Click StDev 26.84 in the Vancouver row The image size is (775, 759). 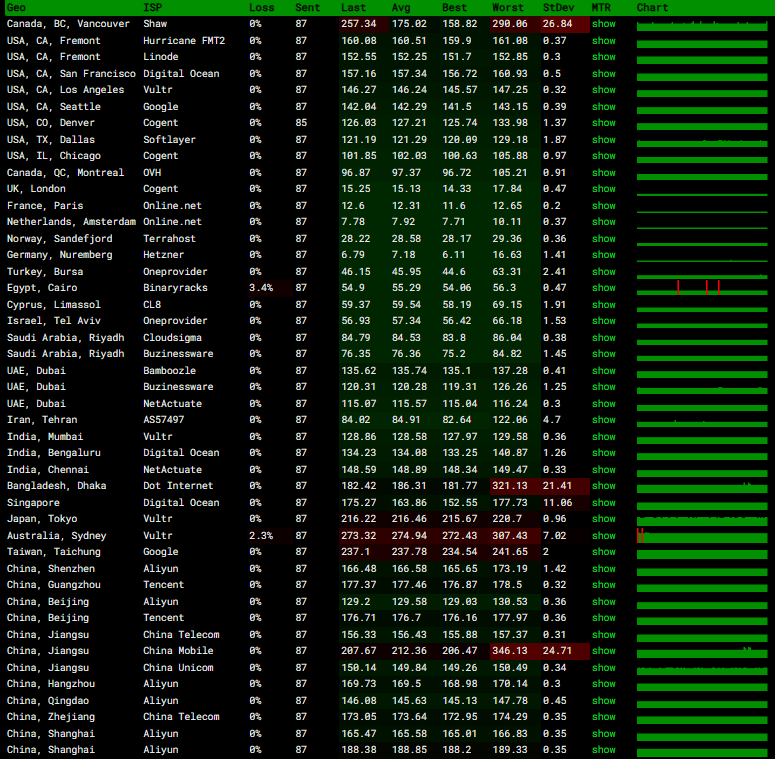coord(558,24)
